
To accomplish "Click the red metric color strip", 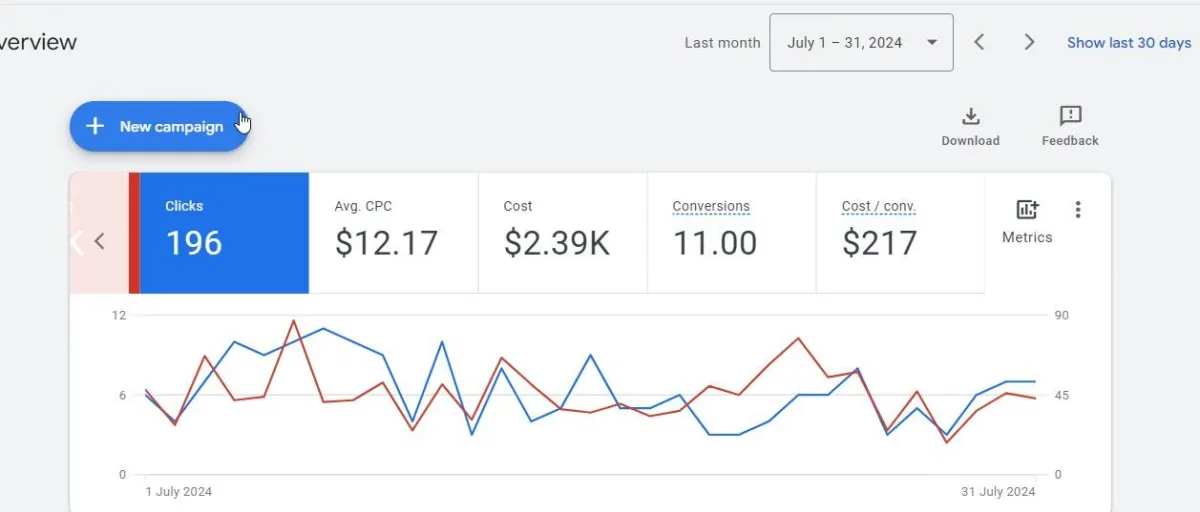I will click(134, 233).
